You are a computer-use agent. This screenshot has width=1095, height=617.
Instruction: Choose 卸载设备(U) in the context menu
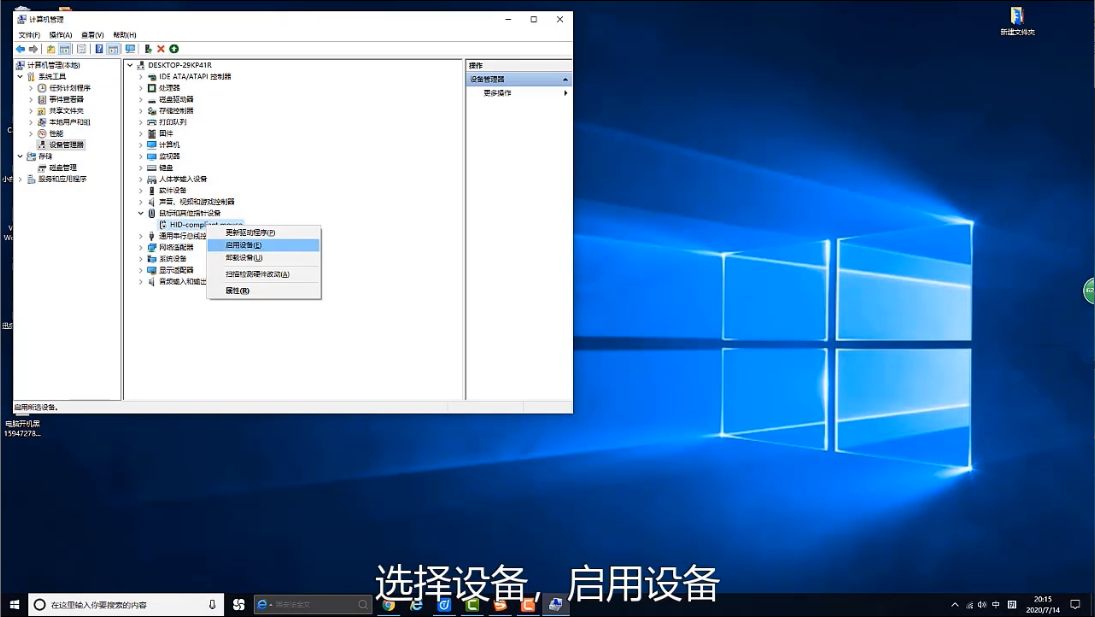pyautogui.click(x=243, y=258)
